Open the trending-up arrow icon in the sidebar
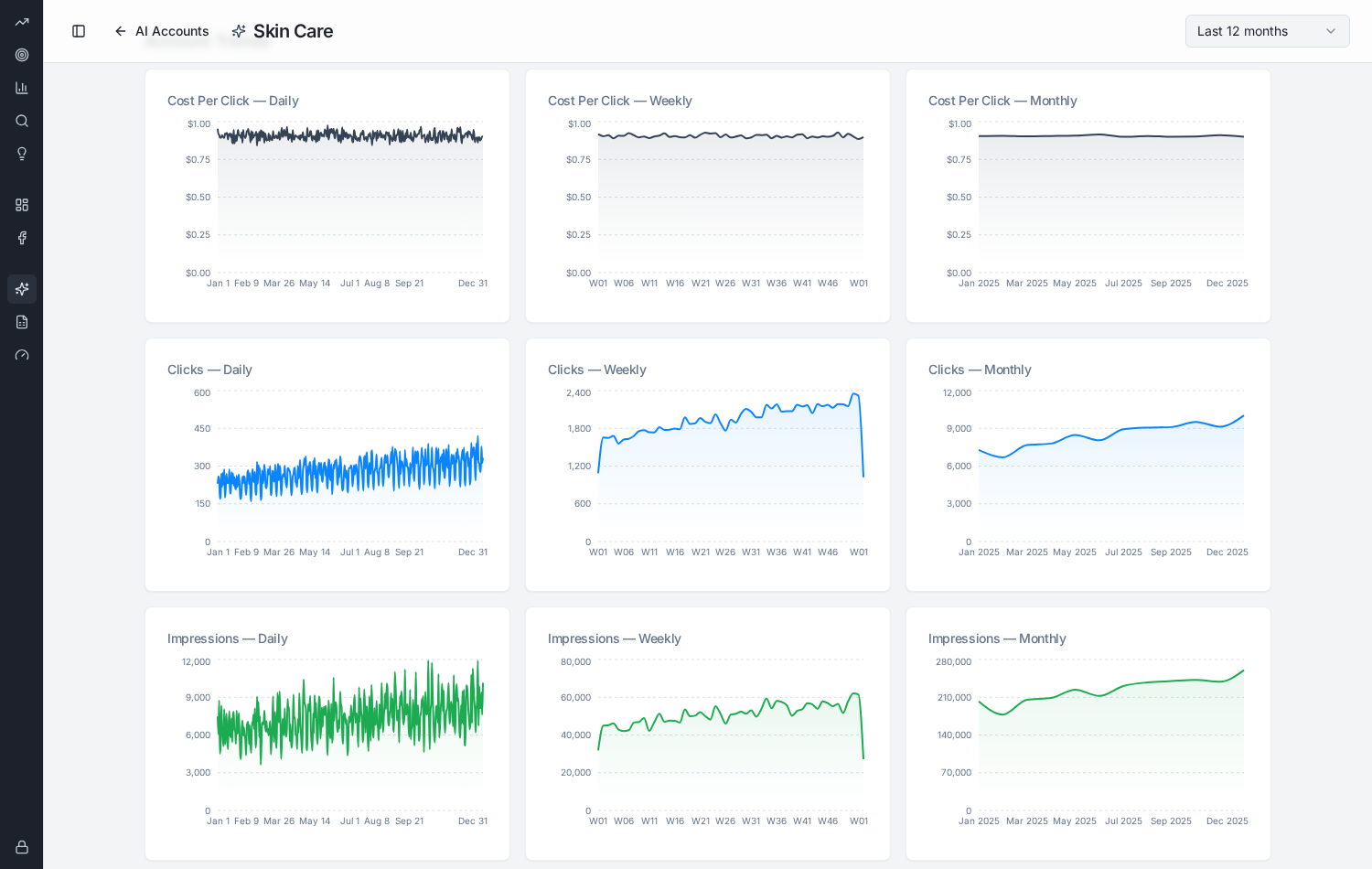 (22, 22)
